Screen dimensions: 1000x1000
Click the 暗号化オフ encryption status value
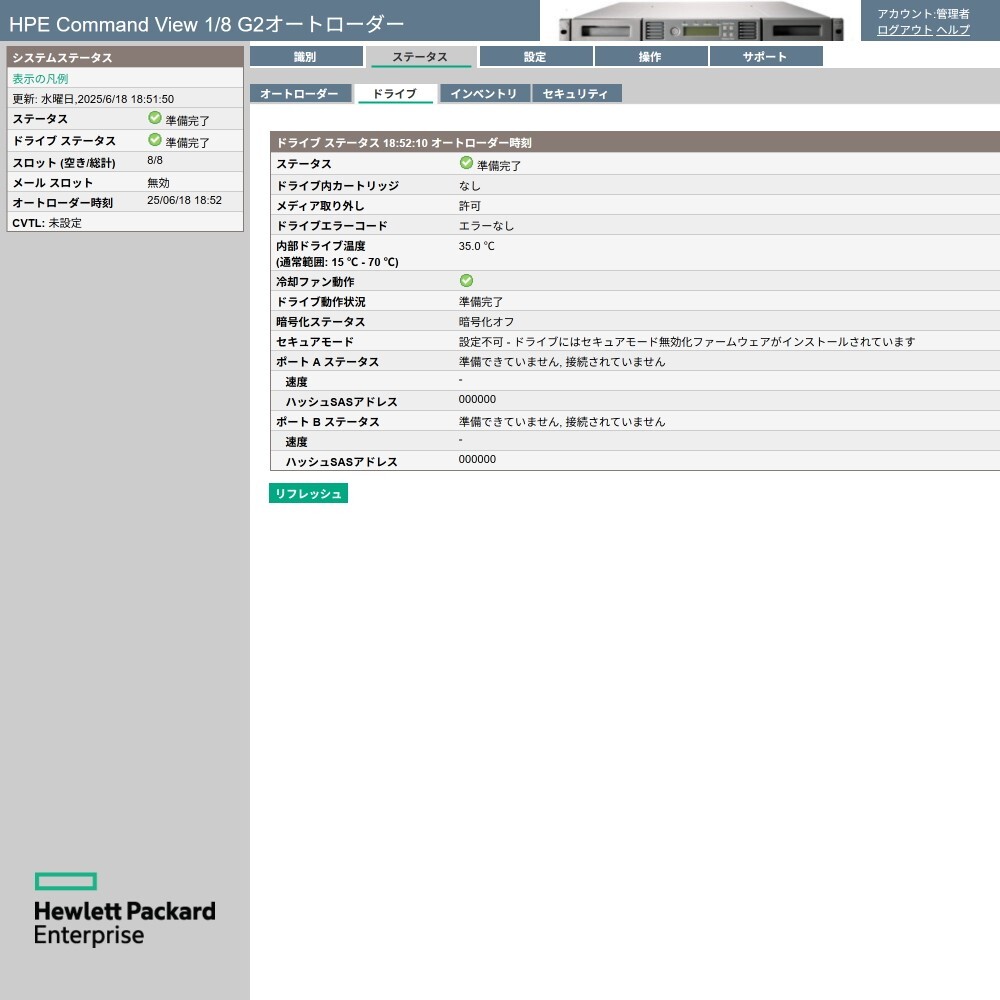[x=487, y=321]
